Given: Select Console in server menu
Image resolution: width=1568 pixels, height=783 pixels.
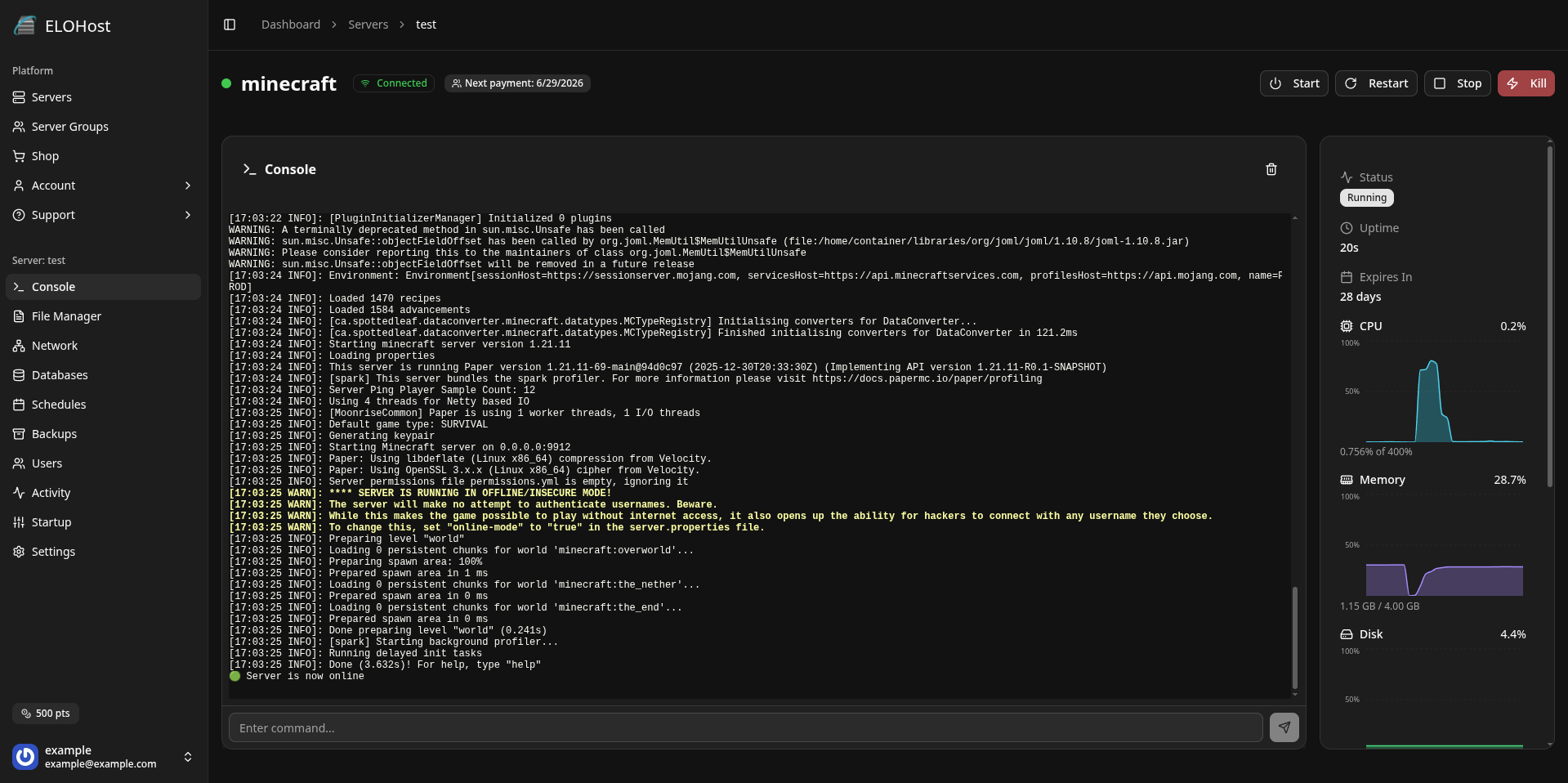Looking at the screenshot, I should tap(103, 287).
